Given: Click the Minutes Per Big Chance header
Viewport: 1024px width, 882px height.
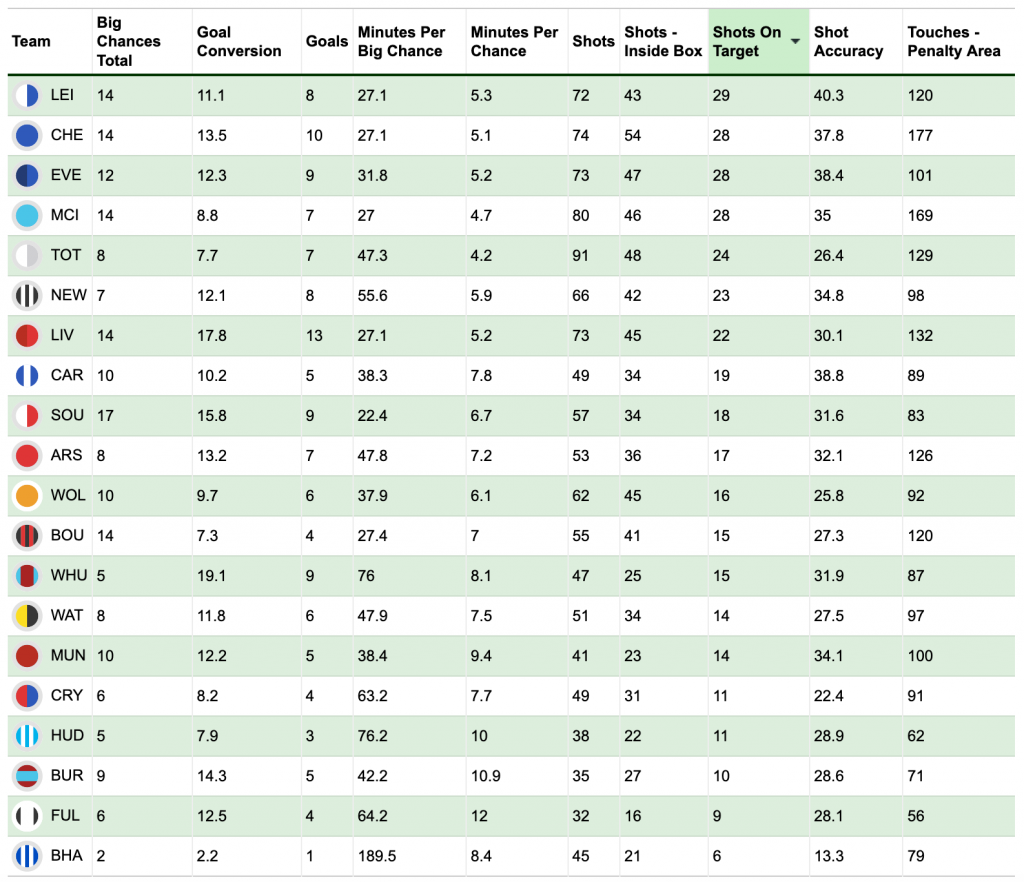Looking at the screenshot, I should [x=401, y=41].
